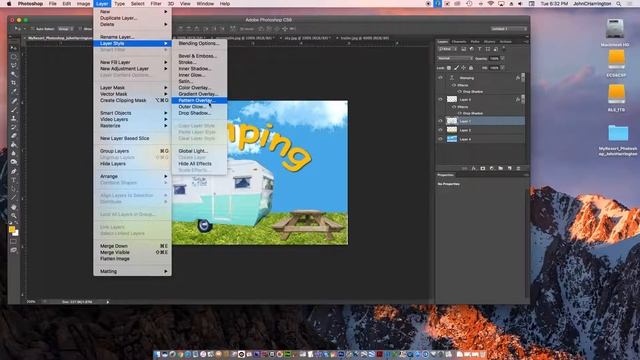Open Spotlight search in macOS menu bar
The height and width of the screenshot is (360, 640).
coord(619,4)
